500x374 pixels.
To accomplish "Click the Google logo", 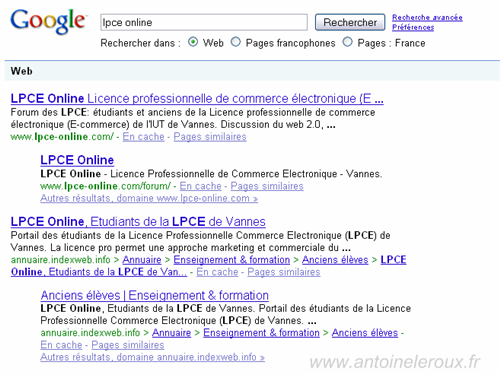I will [x=49, y=21].
